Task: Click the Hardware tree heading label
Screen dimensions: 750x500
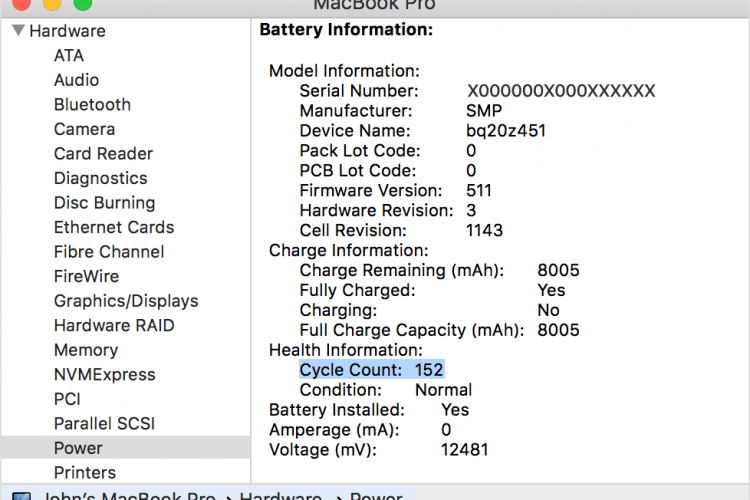Action: pyautogui.click(x=67, y=31)
